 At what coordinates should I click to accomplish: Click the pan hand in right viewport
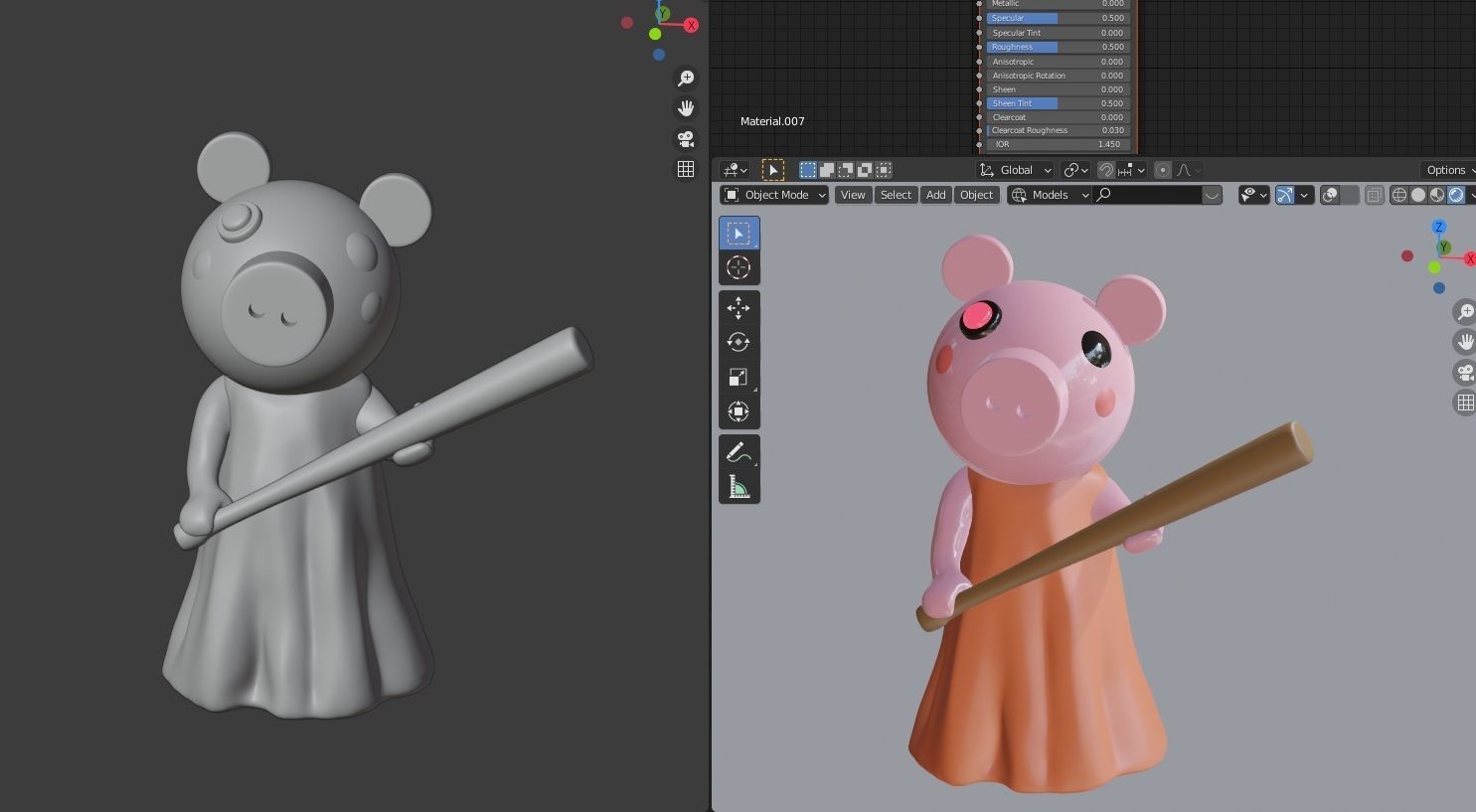1465,342
